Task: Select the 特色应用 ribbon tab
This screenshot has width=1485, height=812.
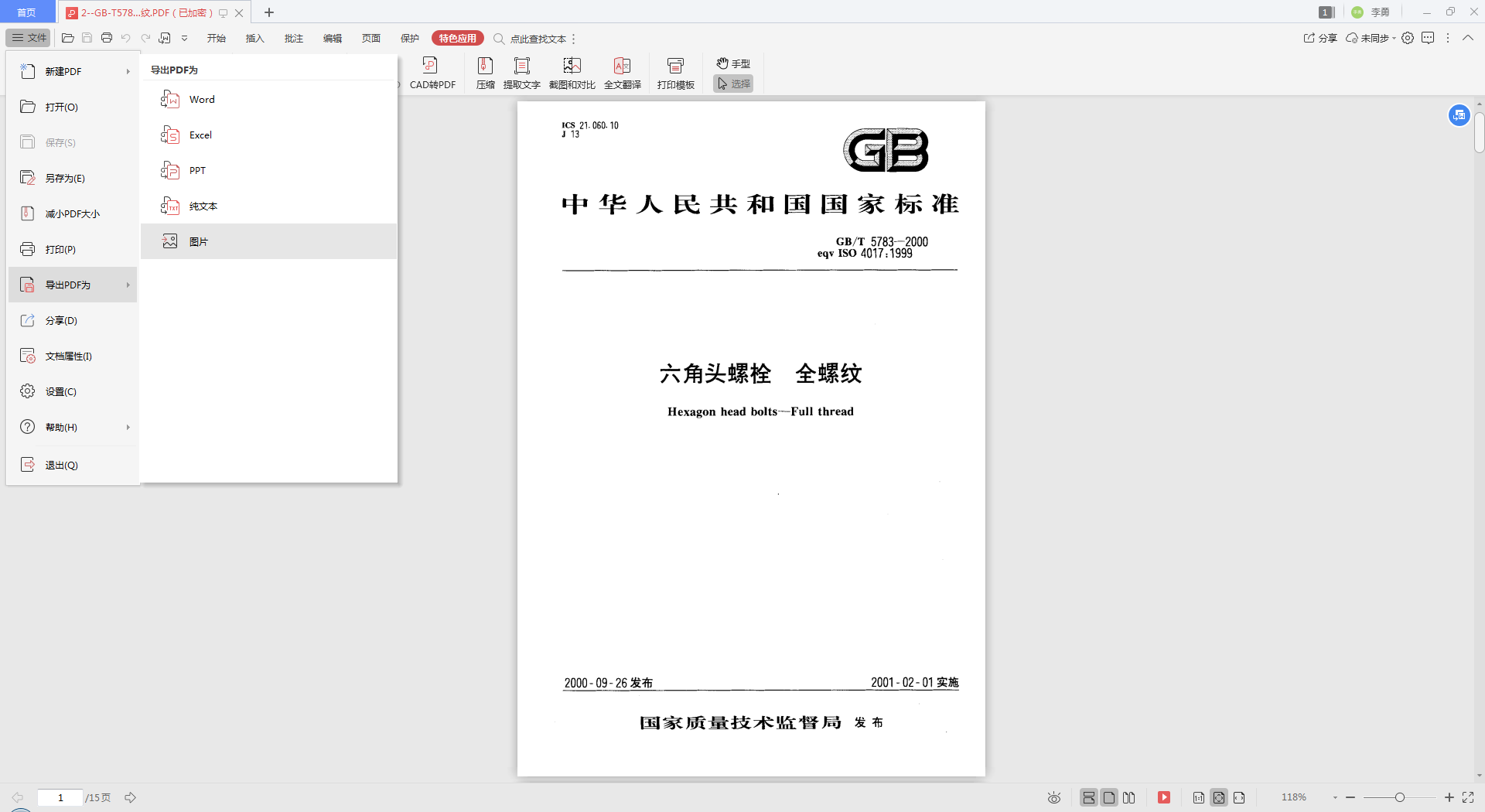Action: pyautogui.click(x=458, y=38)
